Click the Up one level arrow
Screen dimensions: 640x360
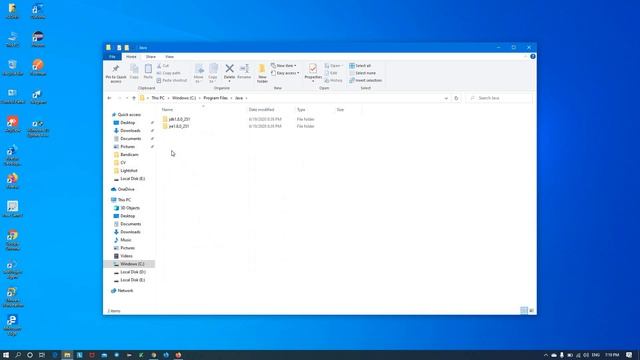click(133, 98)
